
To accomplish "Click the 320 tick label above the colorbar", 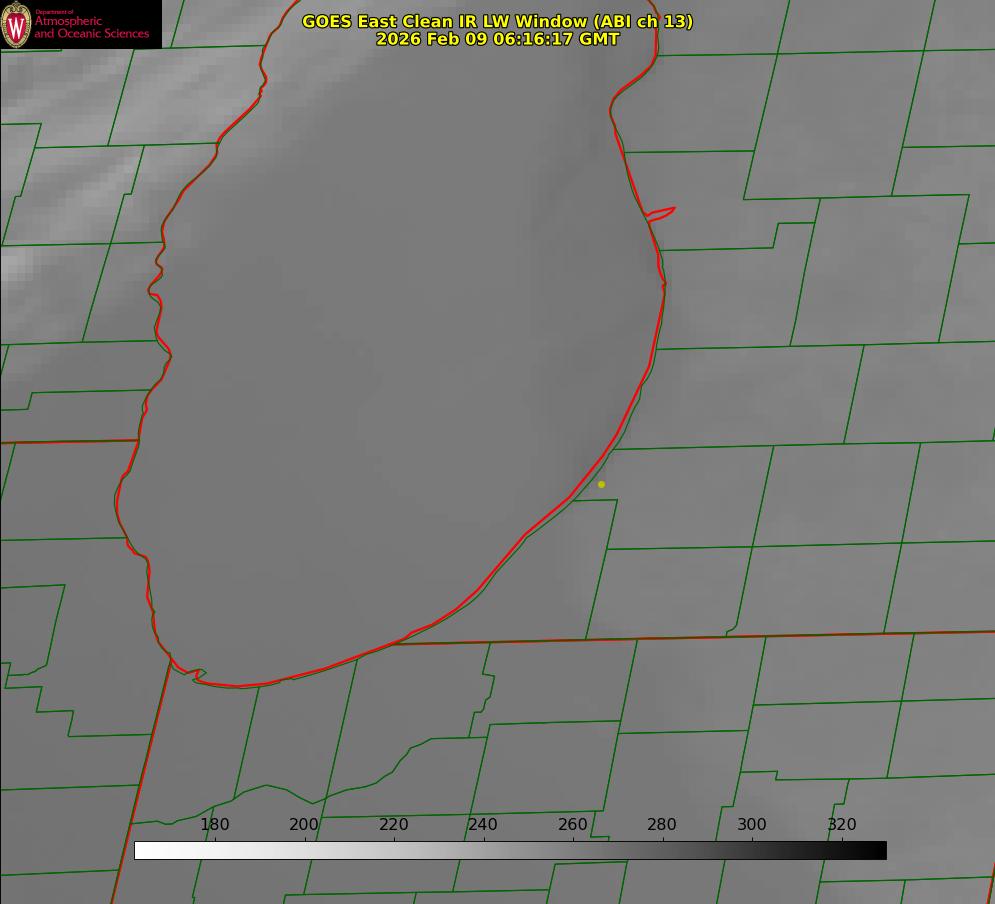I will [842, 824].
